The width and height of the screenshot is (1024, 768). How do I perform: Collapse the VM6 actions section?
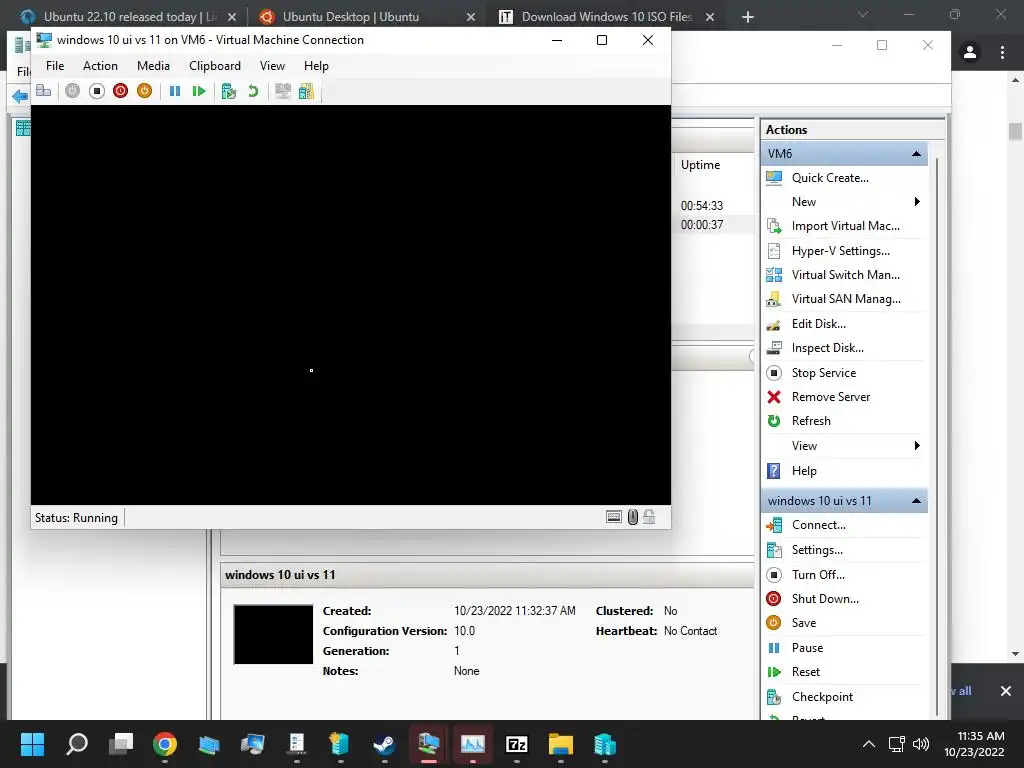tap(916, 153)
